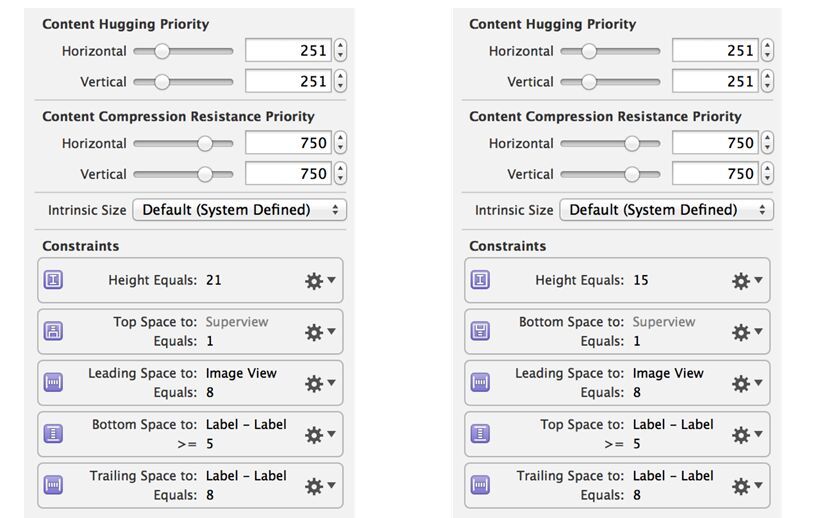Viewport: 813px width, 518px height.
Task: Click stepper for right Vertical compression resistance 750
Action: 767,173
